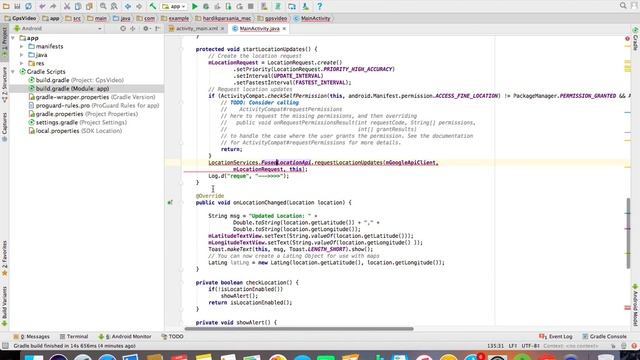The height and width of the screenshot is (360, 640).
Task: Open the TODO tool window
Action: coord(172,337)
